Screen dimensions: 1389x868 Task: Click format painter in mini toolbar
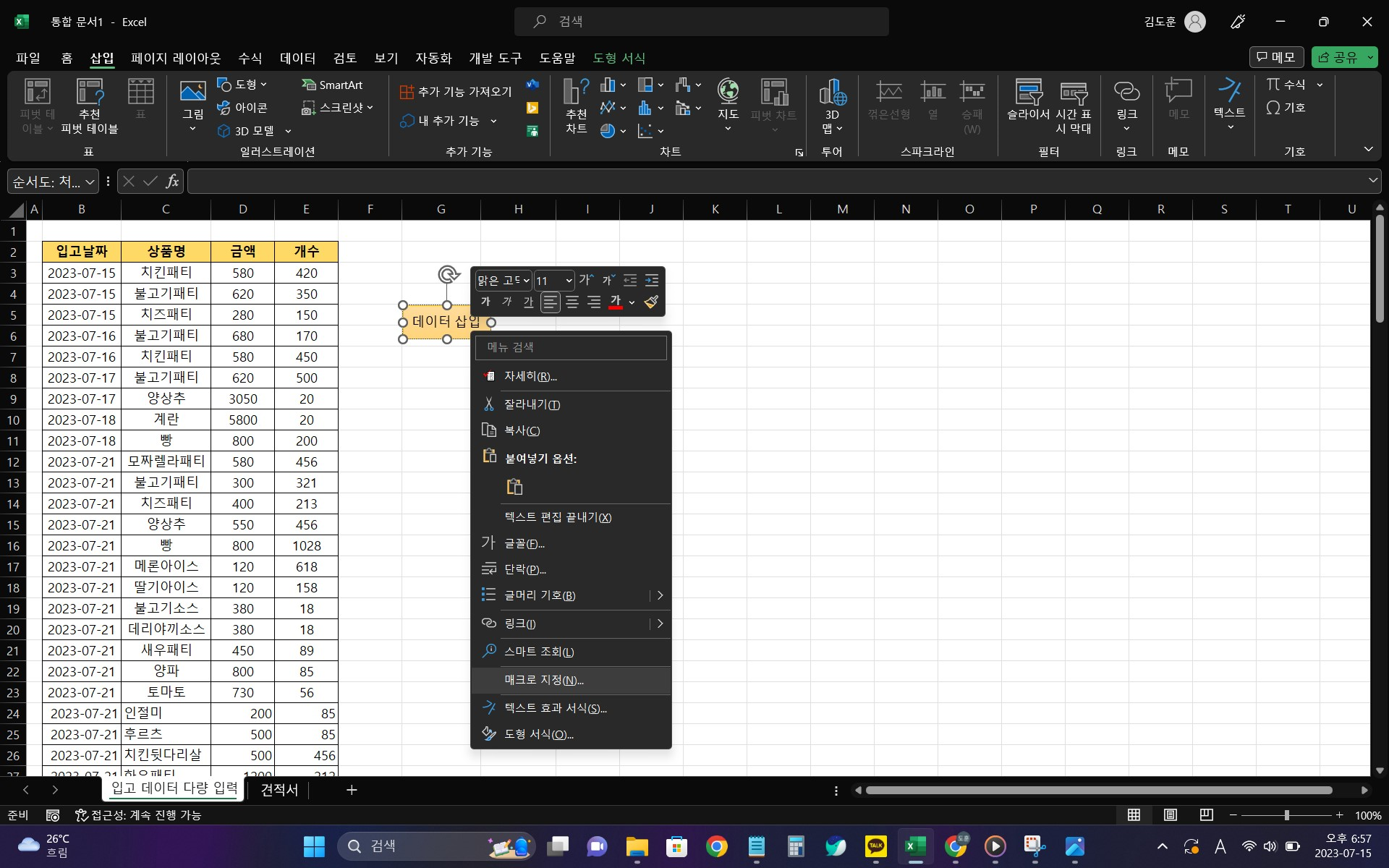(651, 302)
